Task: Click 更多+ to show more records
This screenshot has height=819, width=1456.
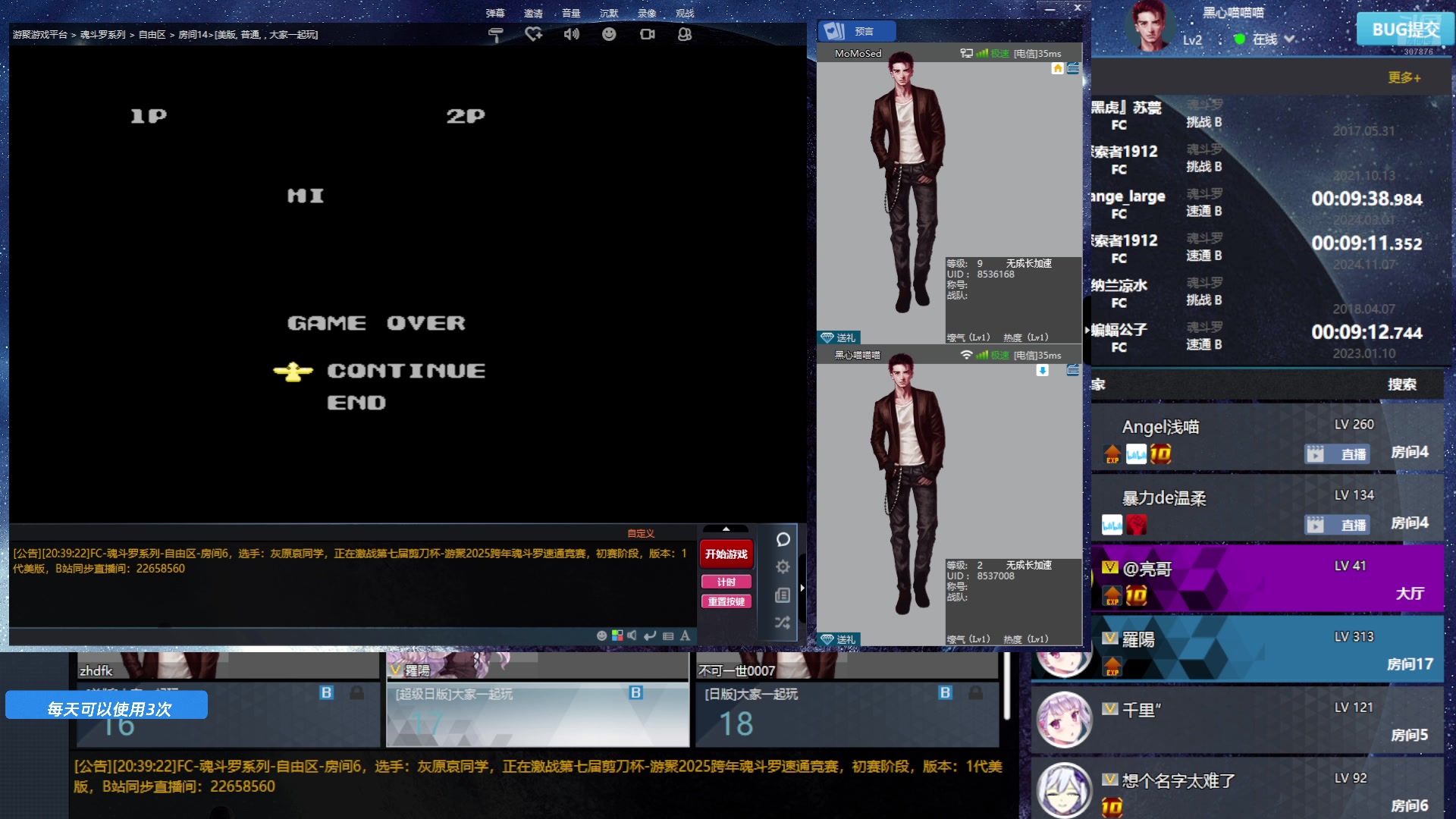Action: 1404,77
